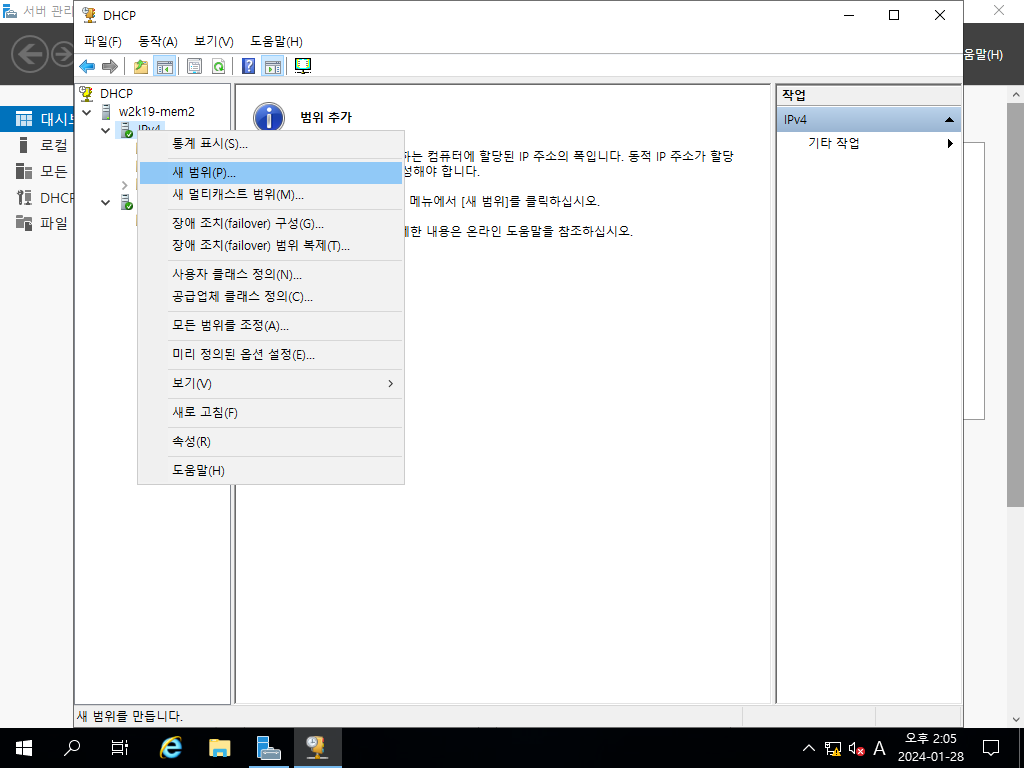
Task: Click the gray Forward arrow in DHCP toolbar
Action: (110, 66)
